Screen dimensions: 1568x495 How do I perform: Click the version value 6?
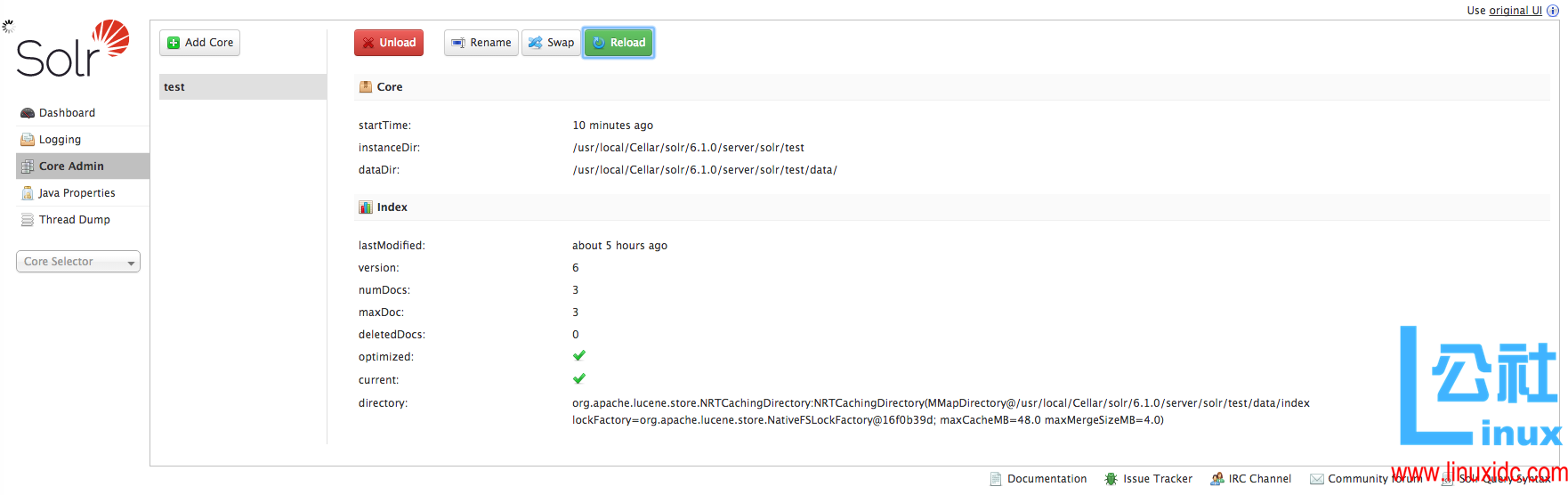point(576,268)
